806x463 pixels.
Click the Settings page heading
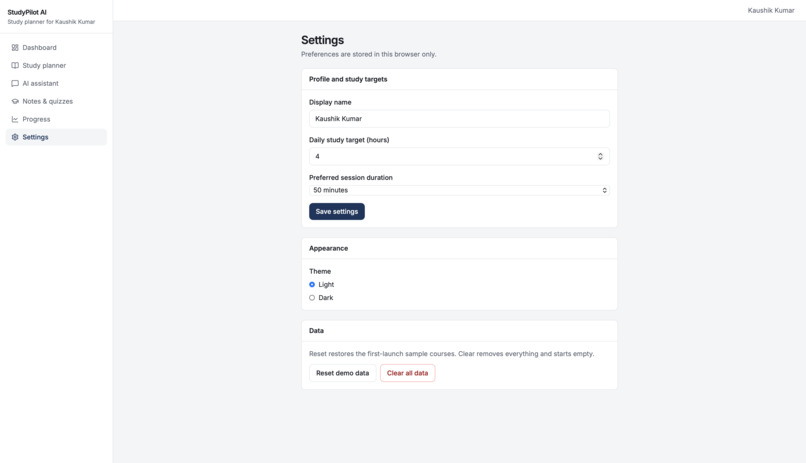pos(322,40)
